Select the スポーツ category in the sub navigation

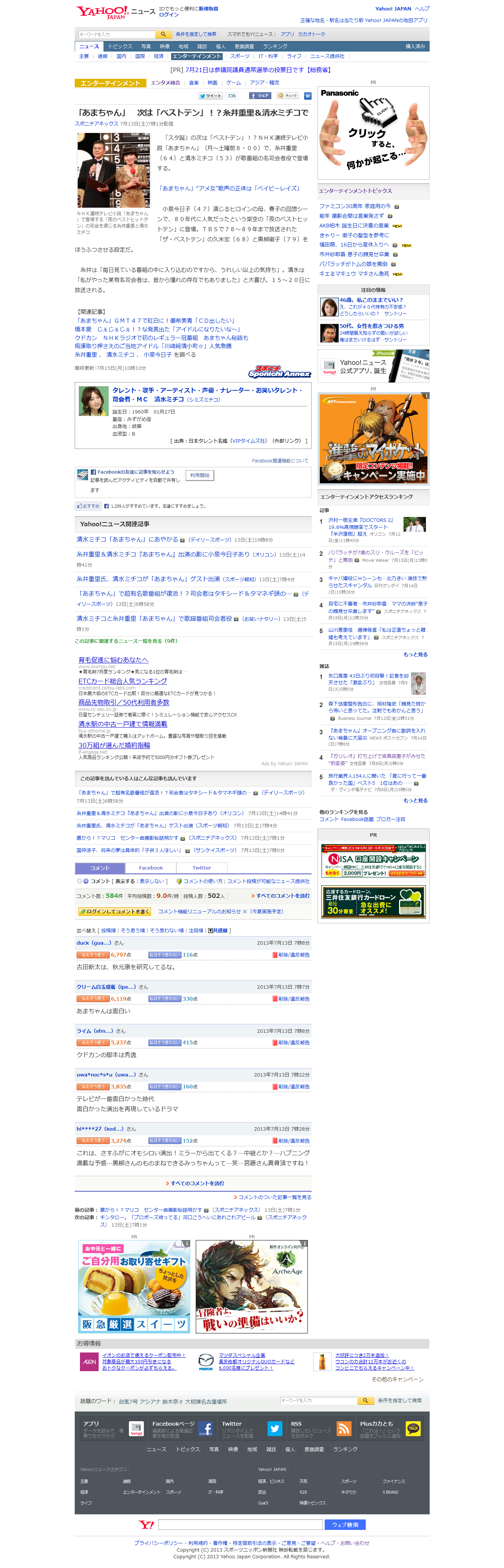pyautogui.click(x=240, y=56)
